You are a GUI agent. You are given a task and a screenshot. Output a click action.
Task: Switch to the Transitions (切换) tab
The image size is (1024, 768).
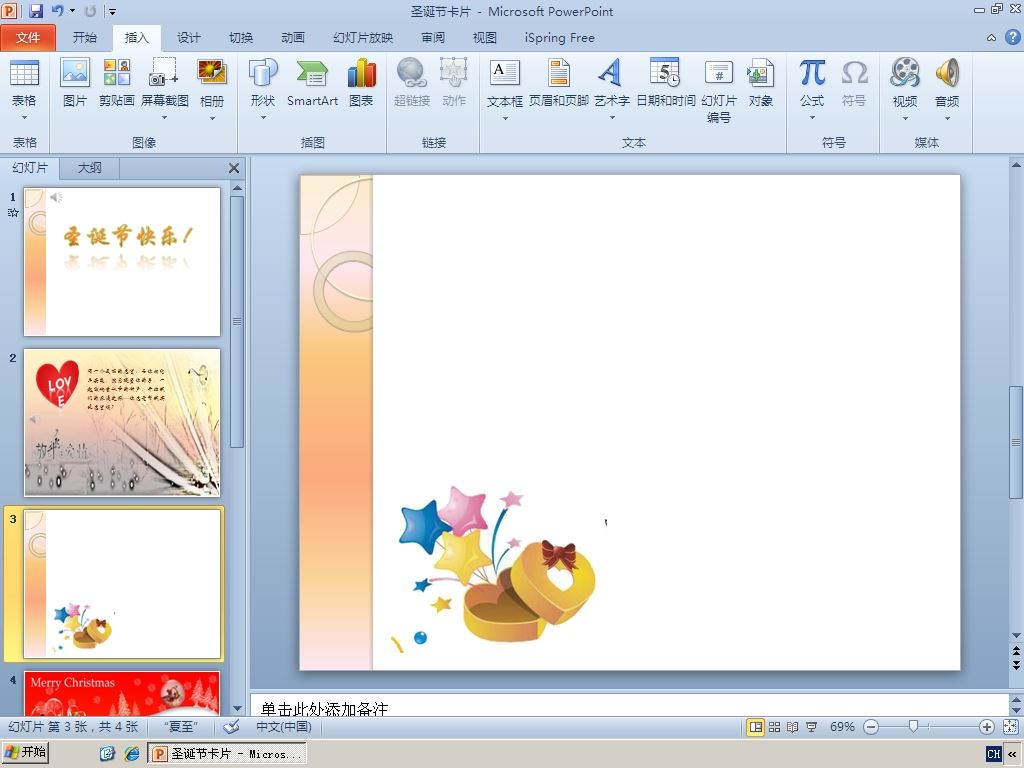(x=241, y=38)
